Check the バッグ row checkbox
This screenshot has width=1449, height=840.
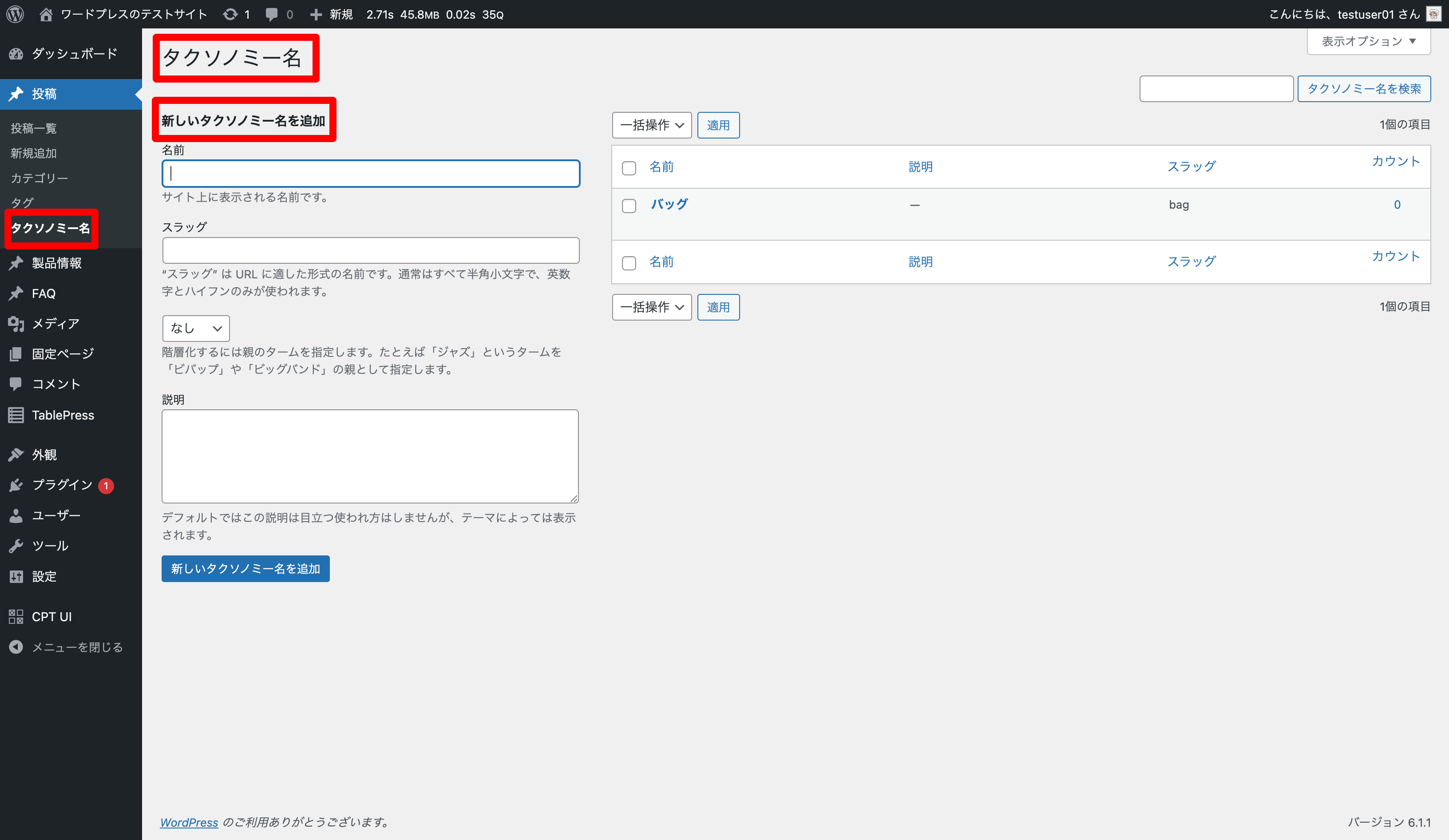pos(629,205)
